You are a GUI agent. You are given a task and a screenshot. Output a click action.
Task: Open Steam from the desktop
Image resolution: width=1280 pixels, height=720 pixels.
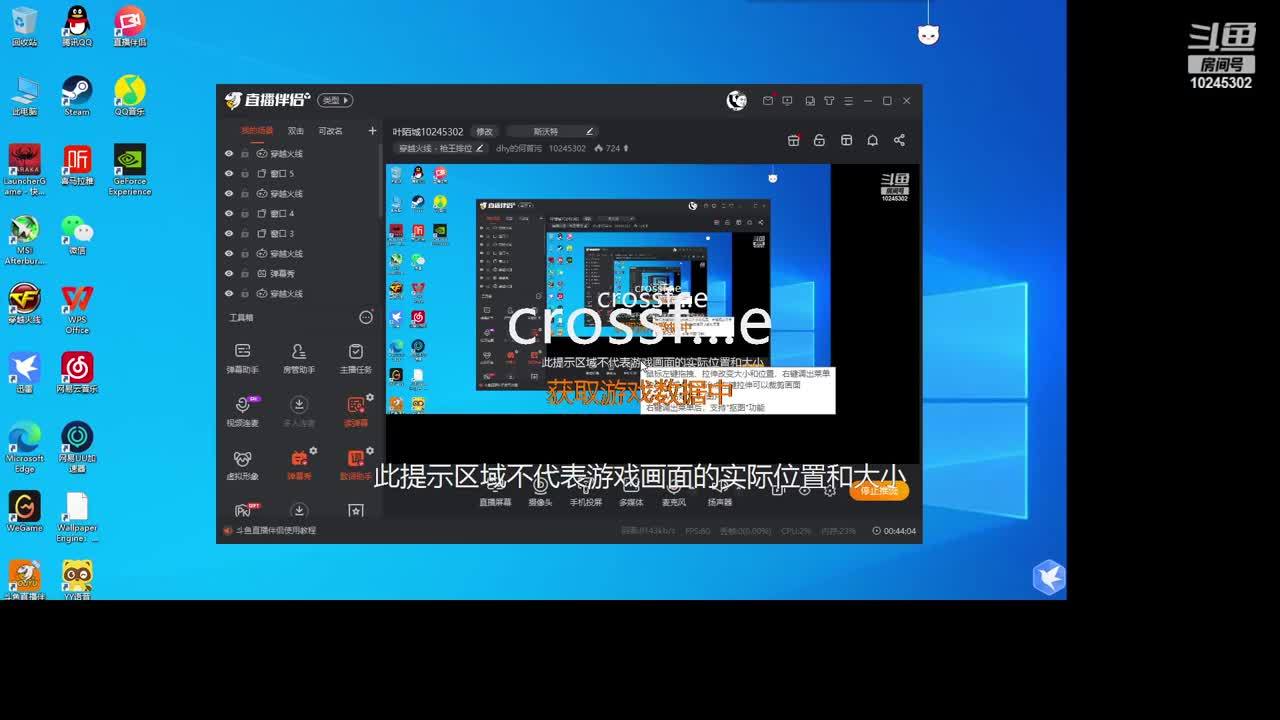[76, 96]
